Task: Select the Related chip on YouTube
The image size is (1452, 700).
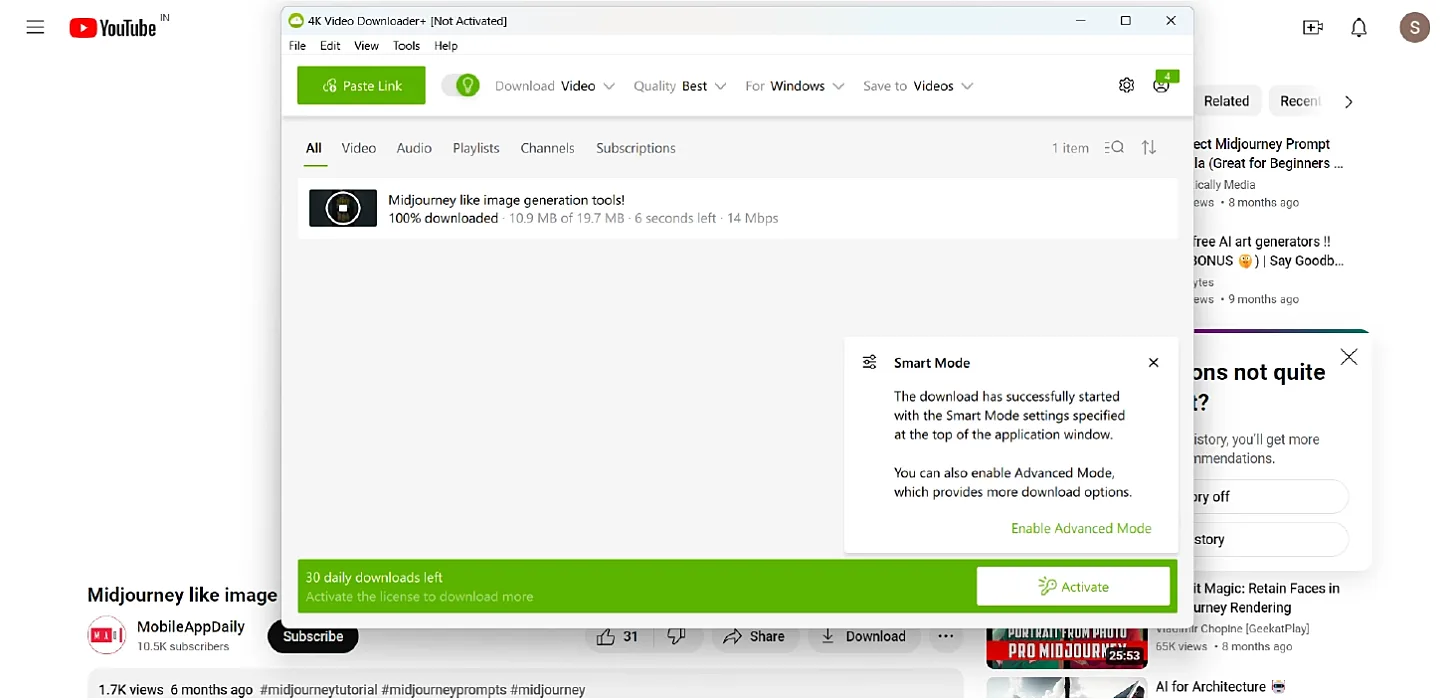Action: pos(1226,101)
